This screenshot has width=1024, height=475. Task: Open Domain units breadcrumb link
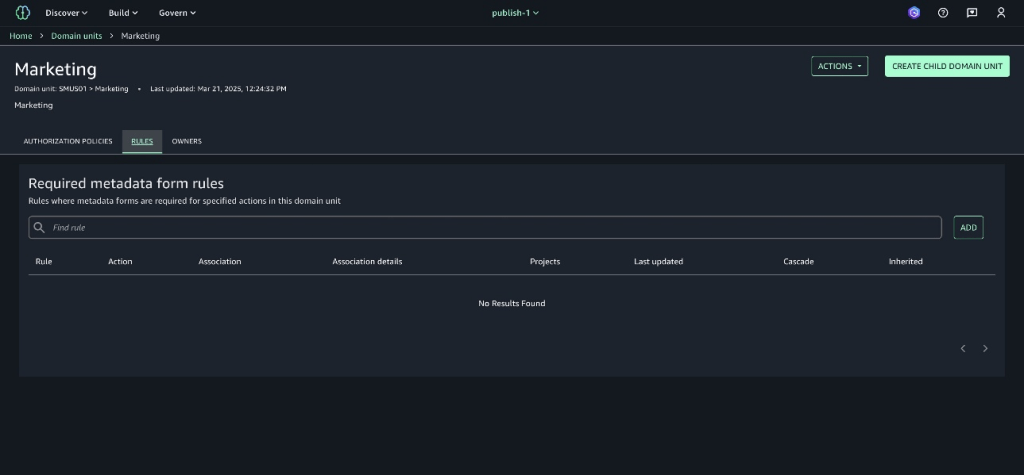[x=76, y=36]
